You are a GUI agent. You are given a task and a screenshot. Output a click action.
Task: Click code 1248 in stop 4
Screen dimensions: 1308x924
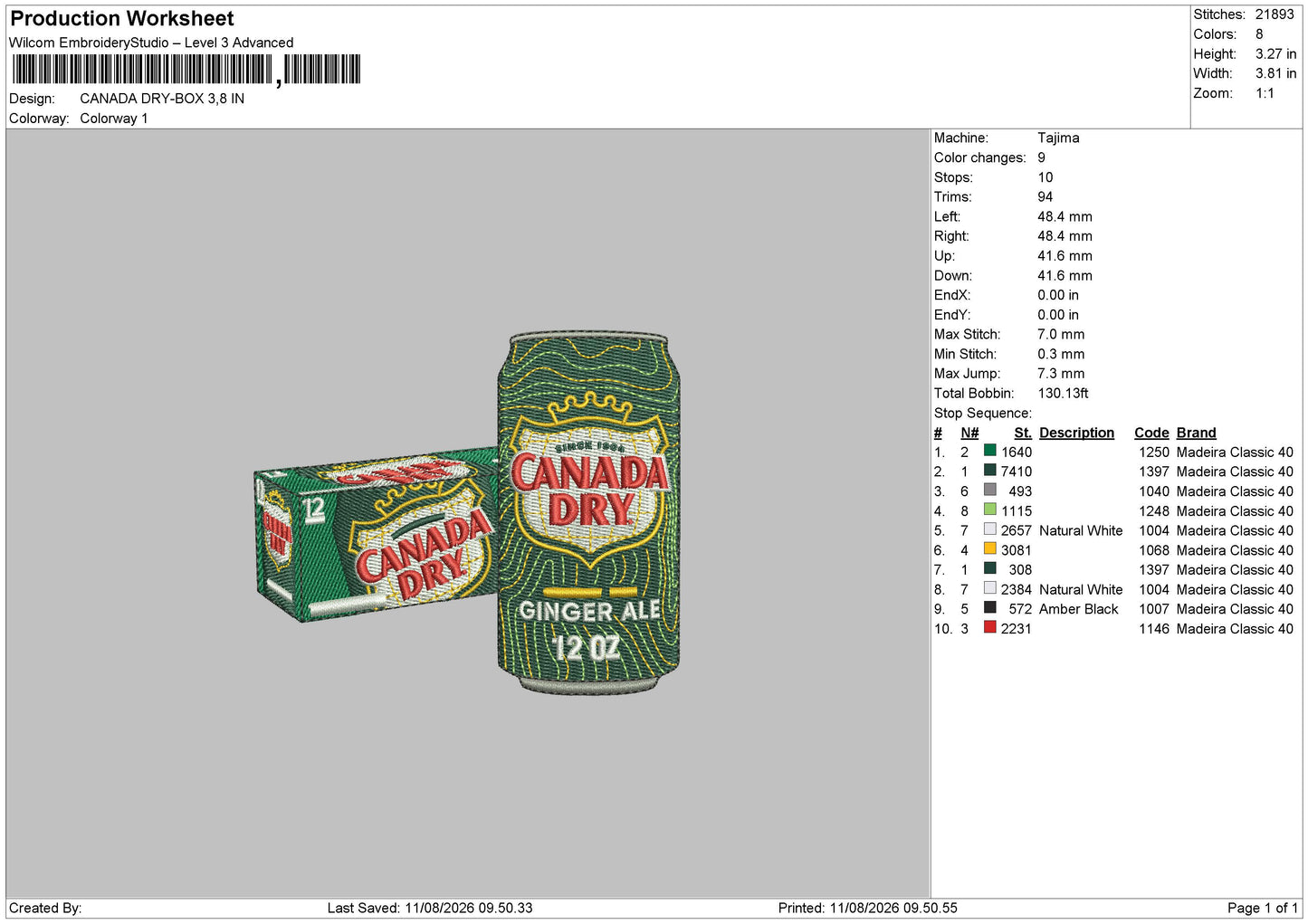[x=1154, y=510]
